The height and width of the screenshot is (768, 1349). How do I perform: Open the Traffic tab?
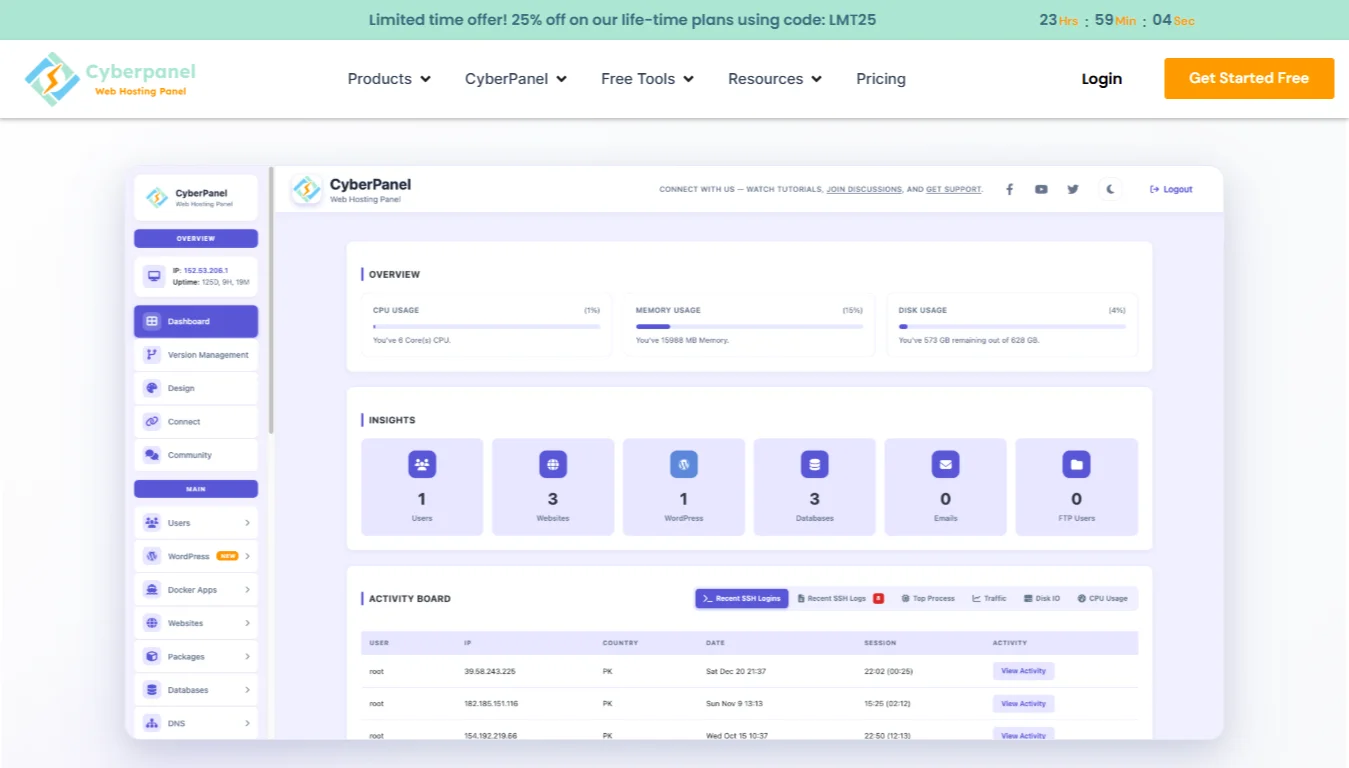tap(989, 598)
